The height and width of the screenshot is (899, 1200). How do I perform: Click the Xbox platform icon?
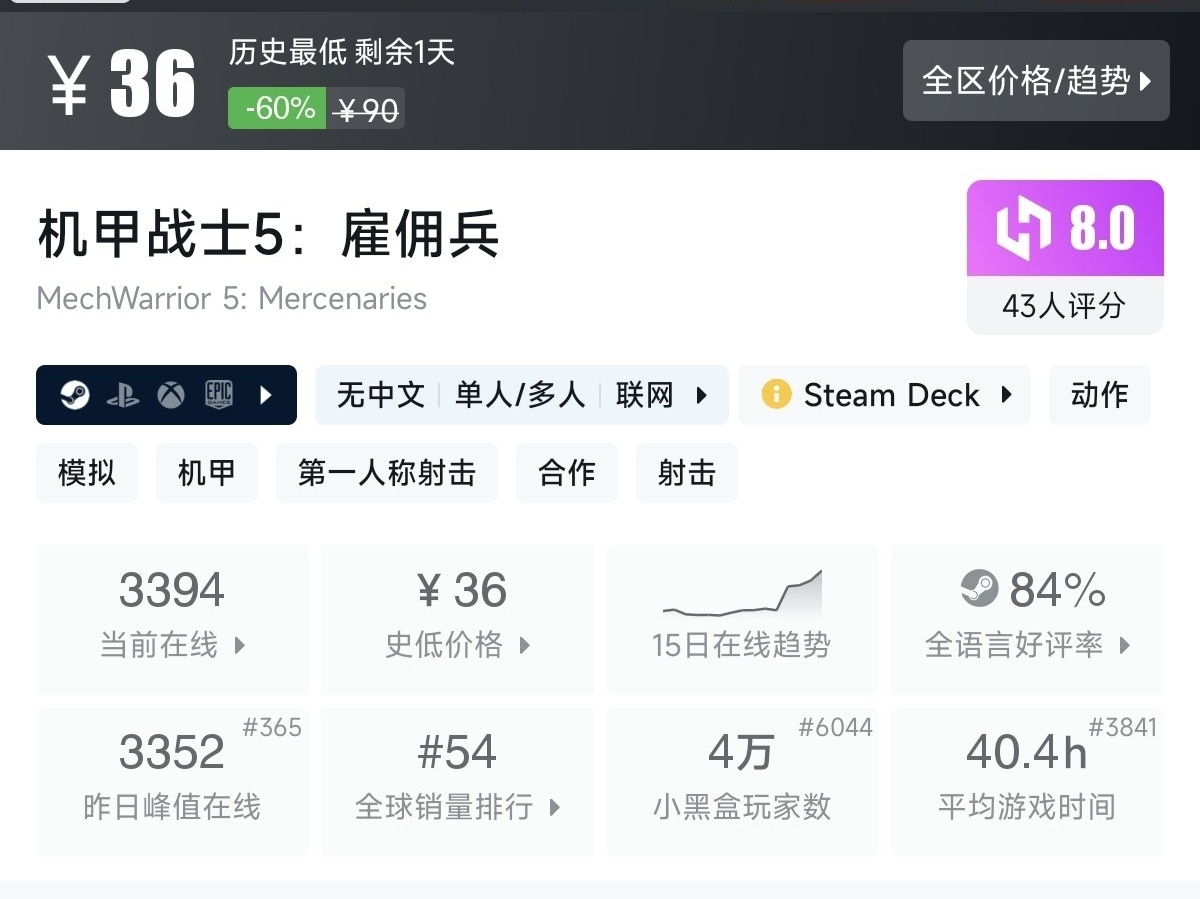(x=171, y=395)
